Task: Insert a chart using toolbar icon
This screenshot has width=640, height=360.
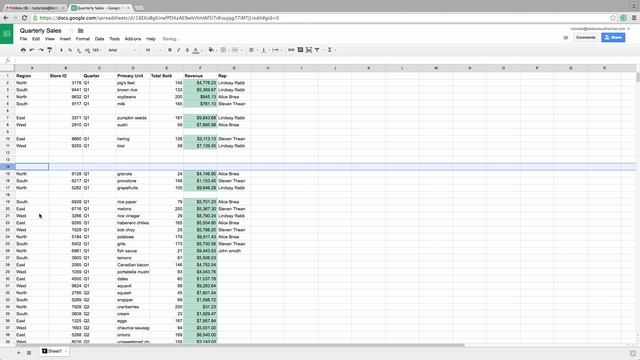Action: tap(309, 50)
